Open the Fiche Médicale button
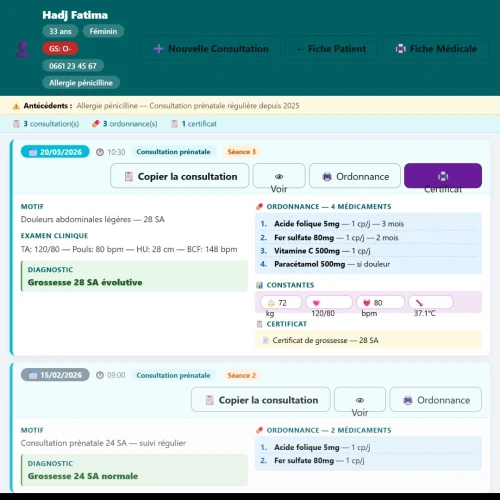 (x=435, y=49)
